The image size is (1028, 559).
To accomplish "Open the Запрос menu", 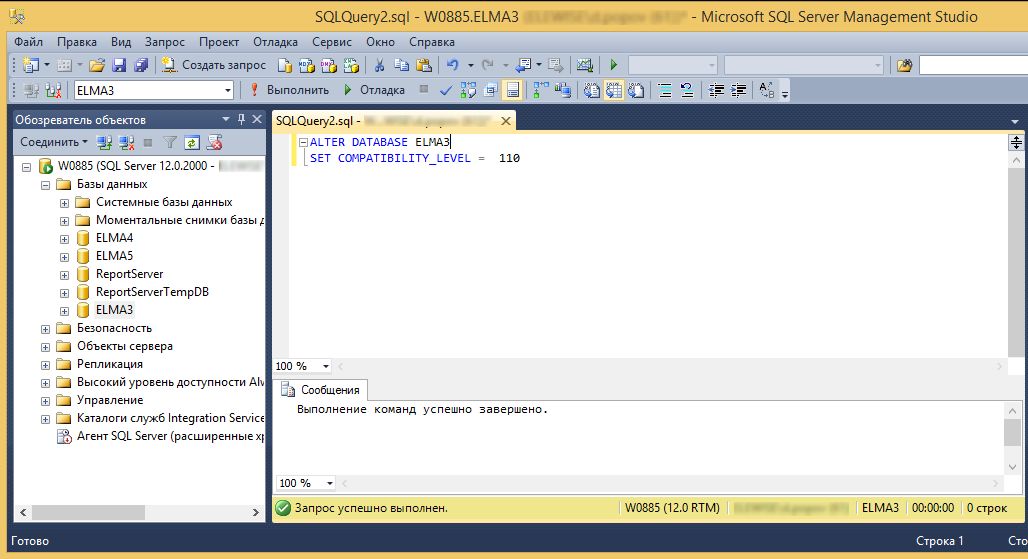I will 165,42.
